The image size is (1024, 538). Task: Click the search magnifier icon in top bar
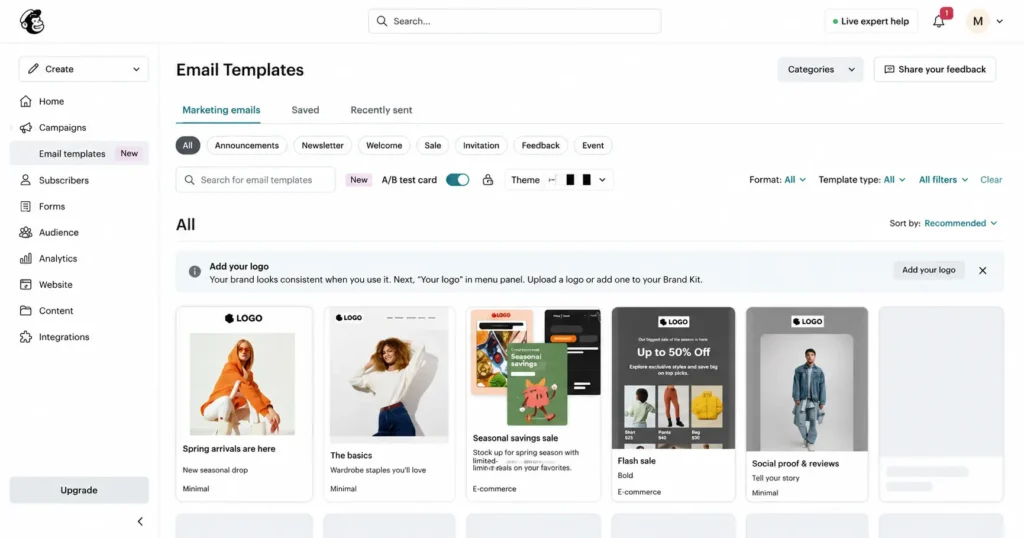(x=382, y=21)
